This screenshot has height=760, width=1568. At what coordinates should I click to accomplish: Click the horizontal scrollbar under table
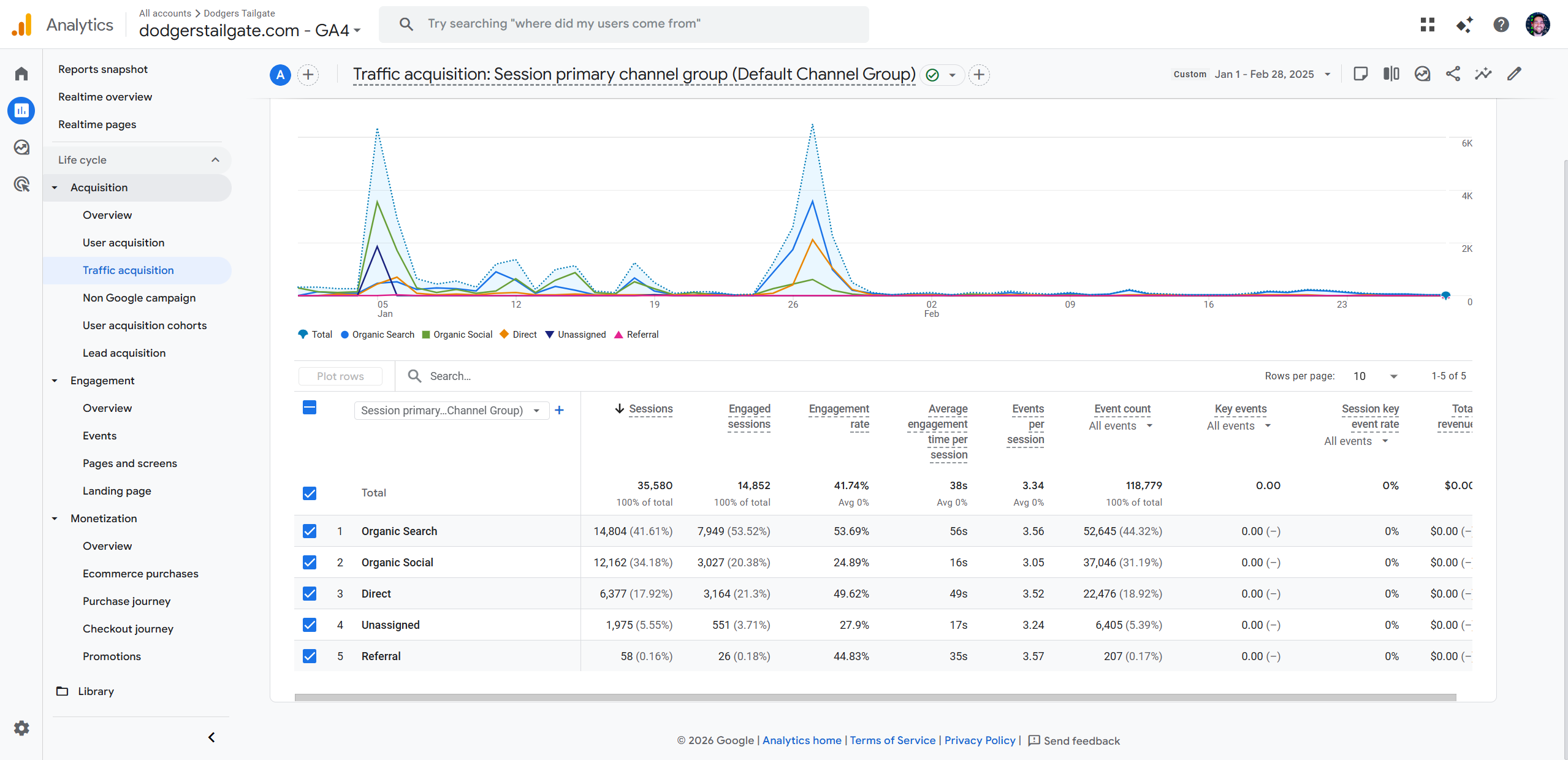tap(875, 697)
